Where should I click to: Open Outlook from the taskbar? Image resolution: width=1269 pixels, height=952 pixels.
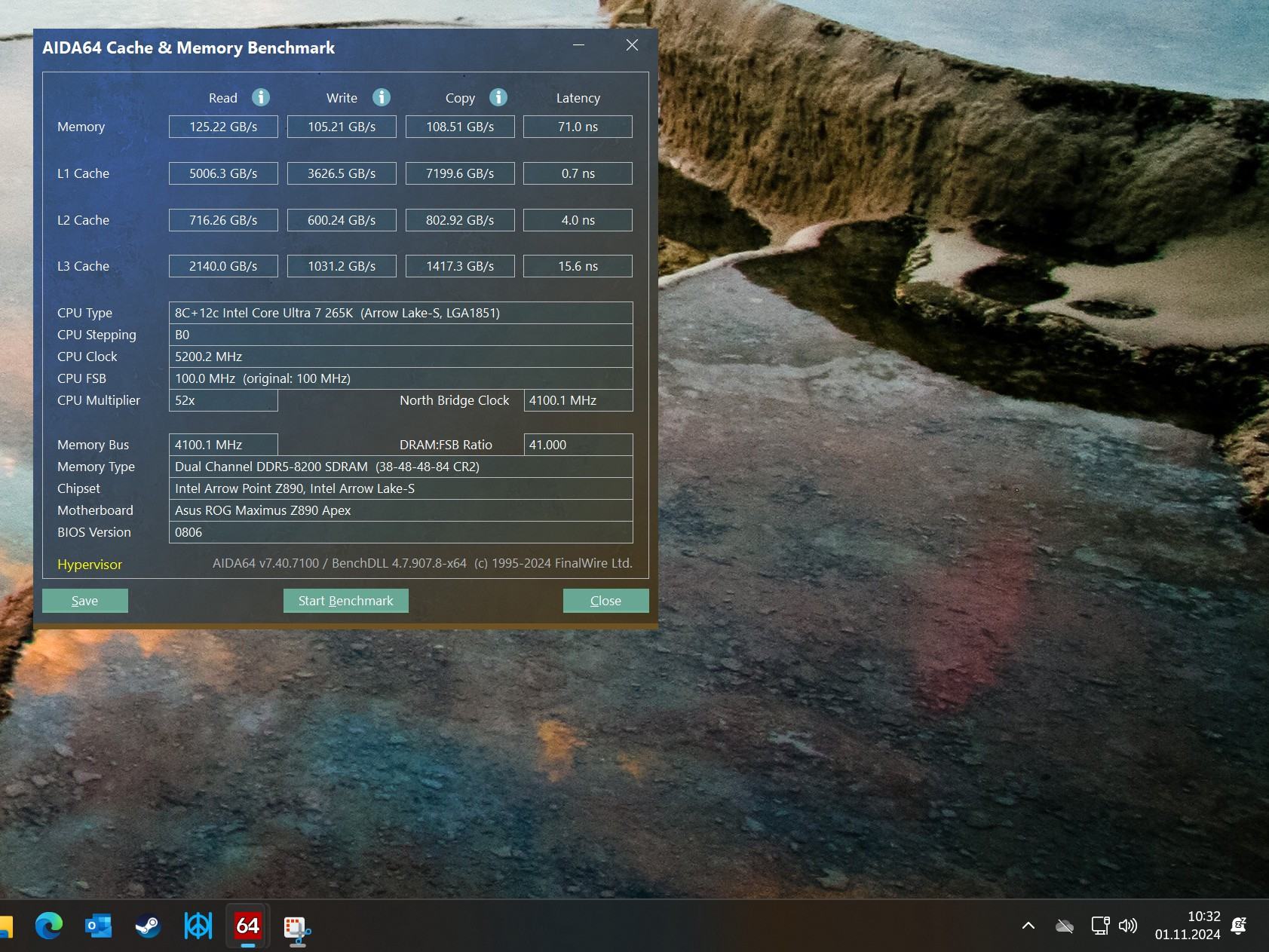(98, 926)
